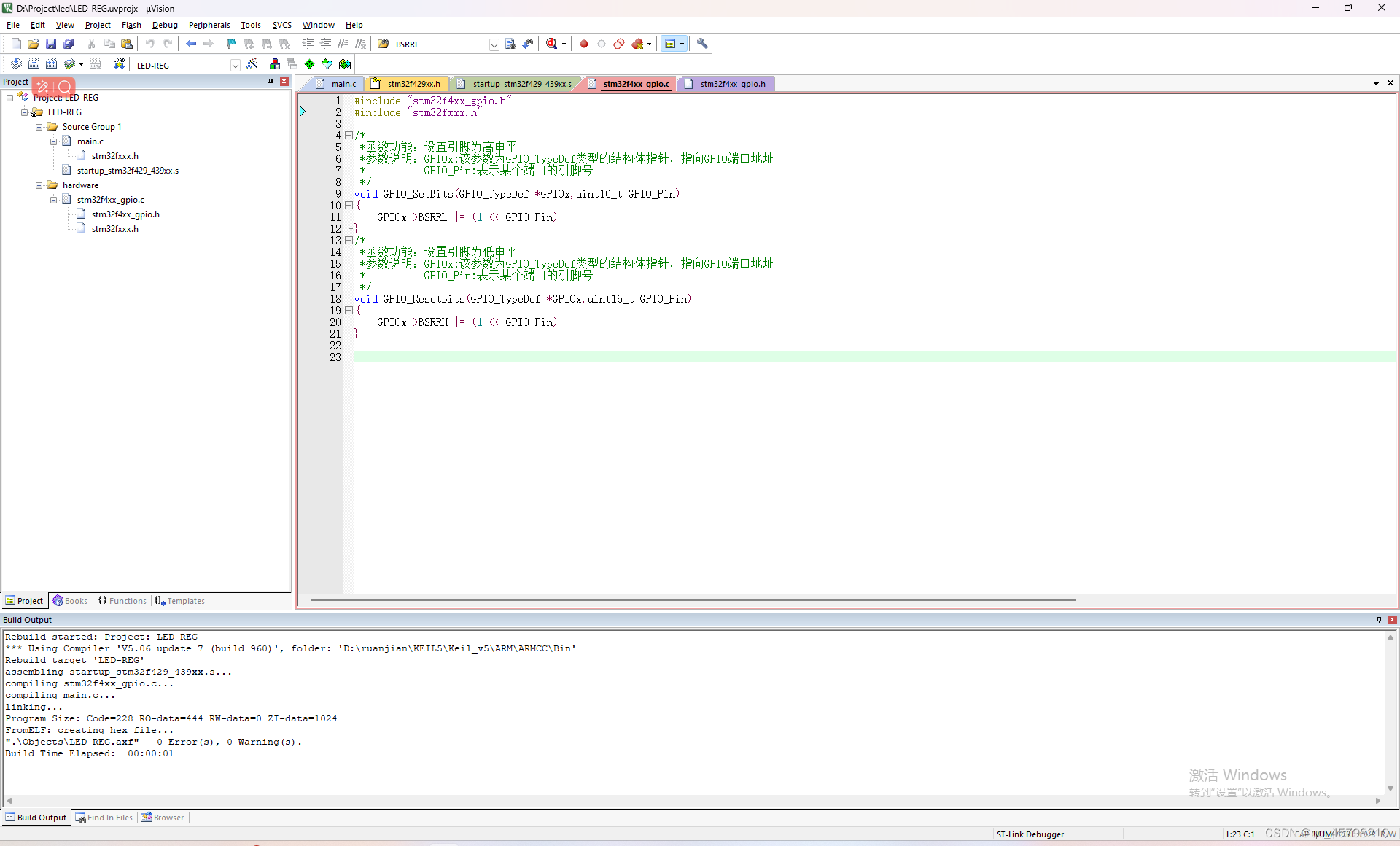The height and width of the screenshot is (846, 1400).
Task: Click the Save All toolbar icon
Action: click(69, 44)
